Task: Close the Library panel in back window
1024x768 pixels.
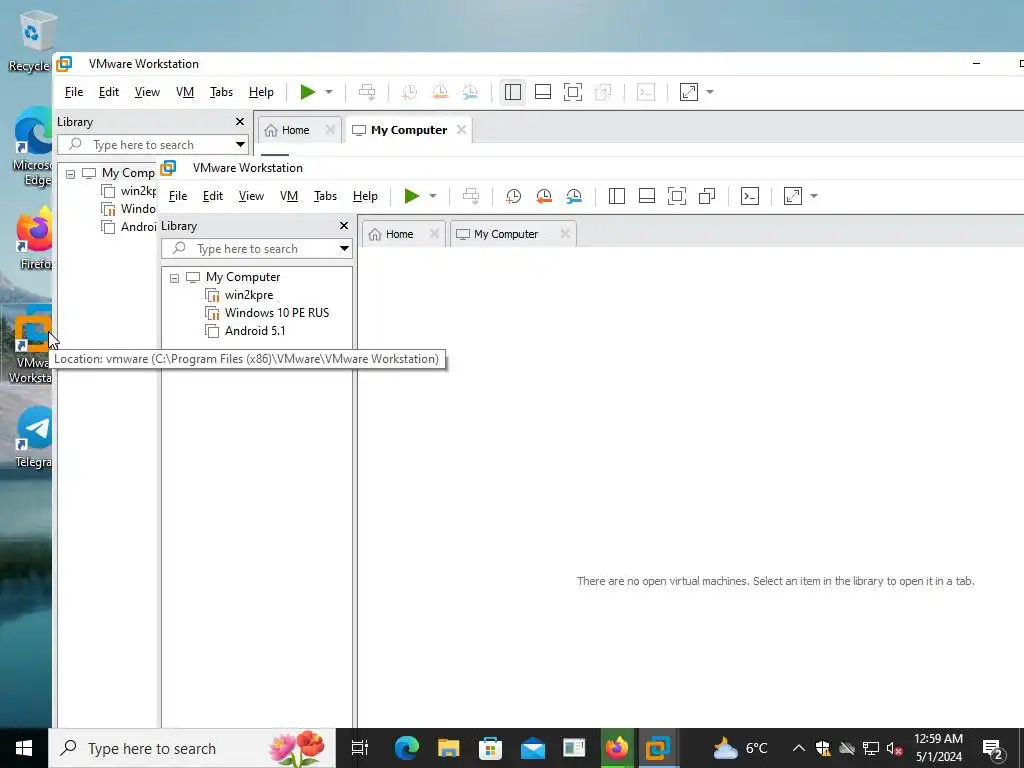Action: pyautogui.click(x=240, y=121)
